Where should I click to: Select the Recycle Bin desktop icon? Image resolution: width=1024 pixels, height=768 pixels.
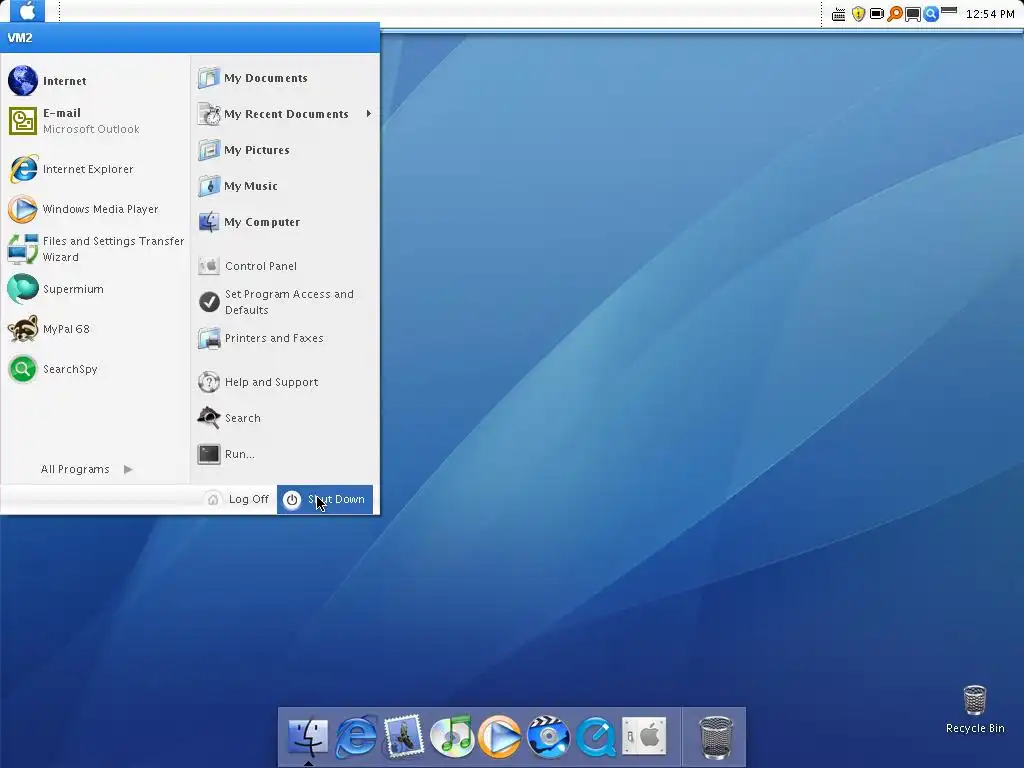click(975, 709)
